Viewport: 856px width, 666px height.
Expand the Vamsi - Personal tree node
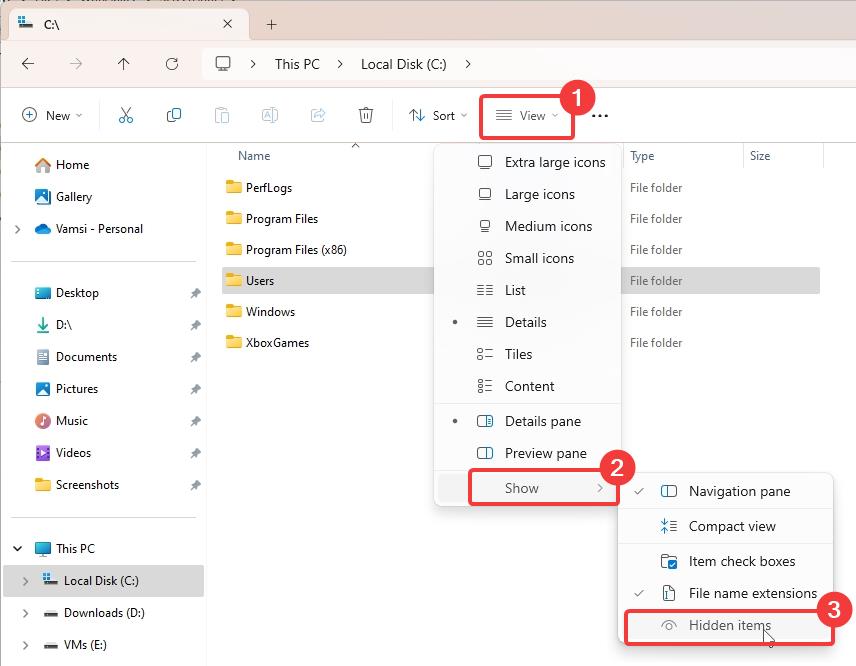18,229
